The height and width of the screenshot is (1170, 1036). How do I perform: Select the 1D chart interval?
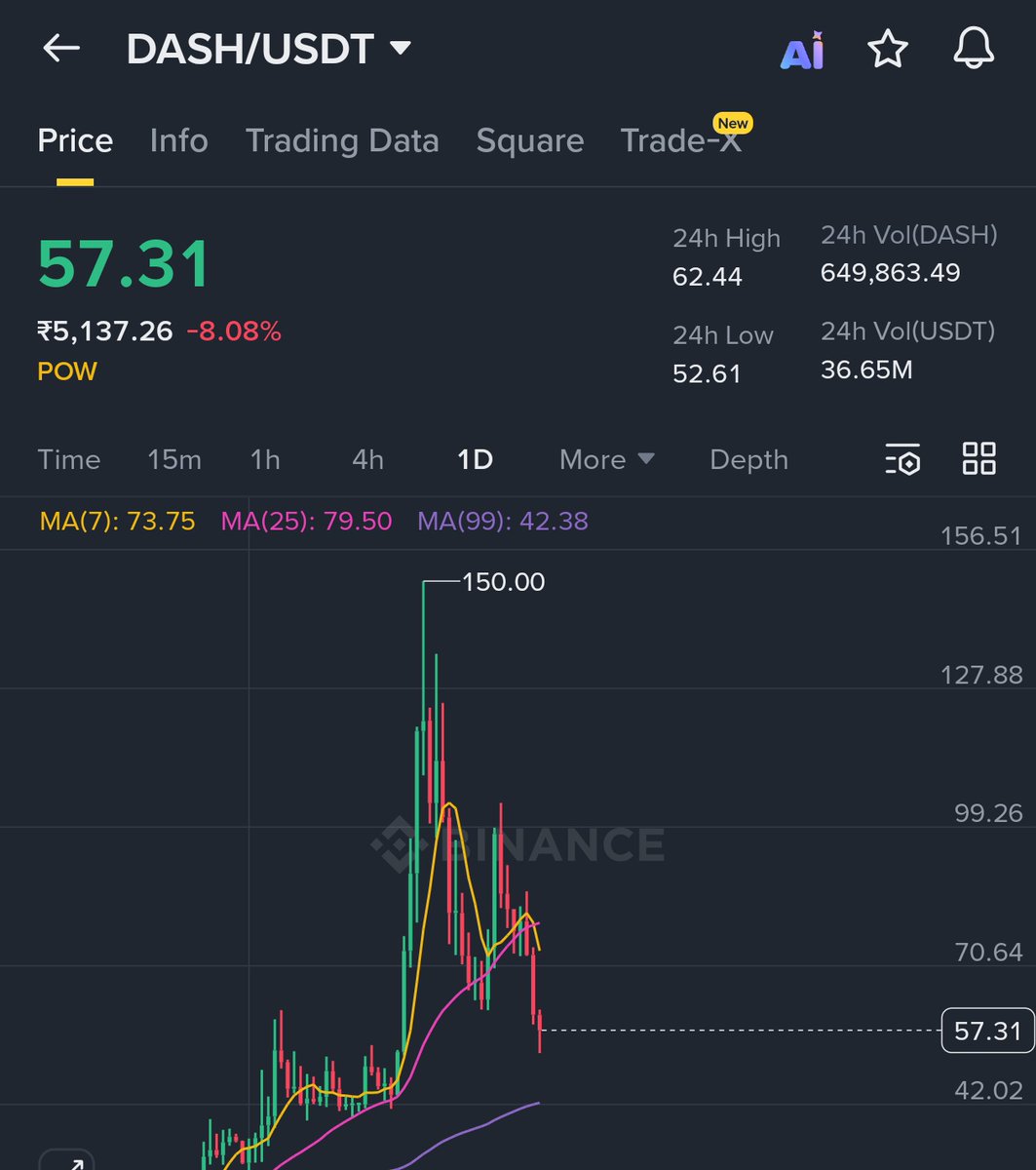(x=476, y=459)
